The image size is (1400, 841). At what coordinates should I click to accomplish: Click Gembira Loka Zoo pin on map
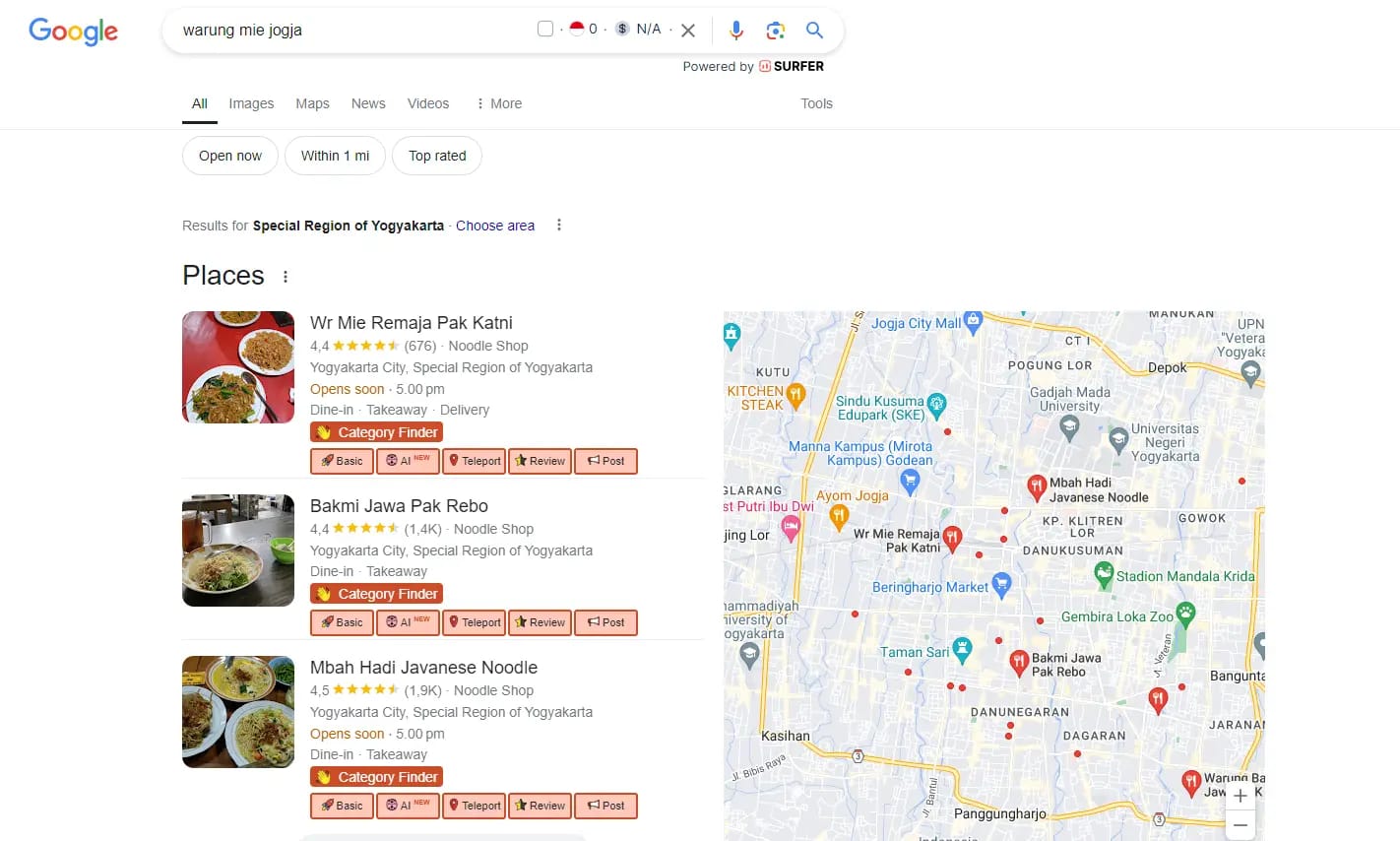pos(1185,615)
